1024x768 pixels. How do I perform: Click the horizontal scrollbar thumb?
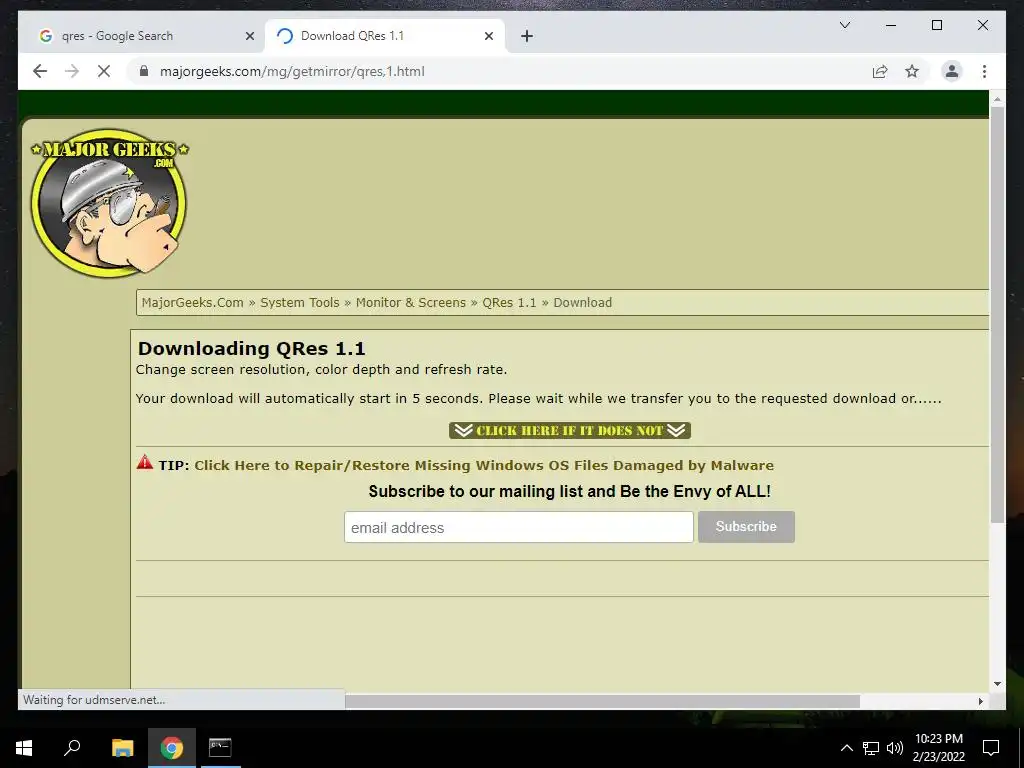602,701
